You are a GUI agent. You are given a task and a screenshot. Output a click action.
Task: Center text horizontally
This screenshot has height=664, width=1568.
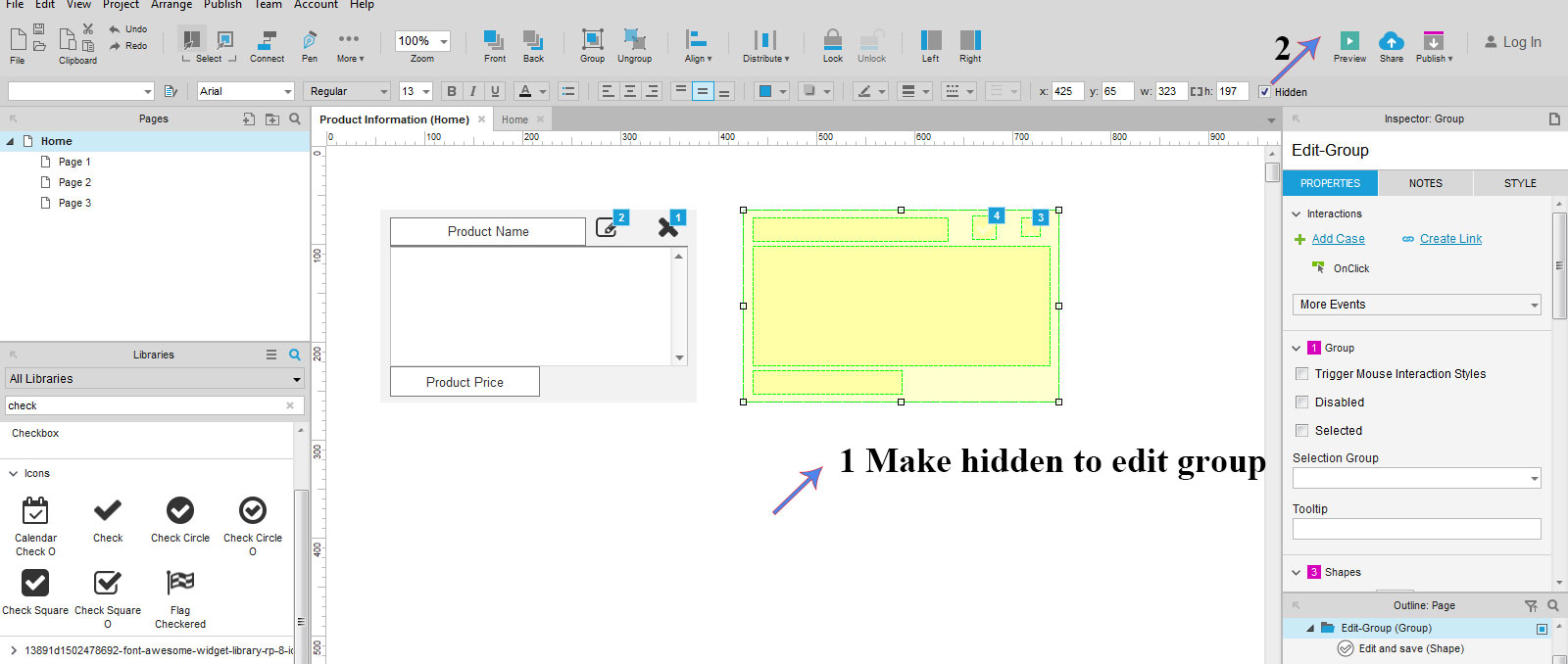tap(630, 91)
